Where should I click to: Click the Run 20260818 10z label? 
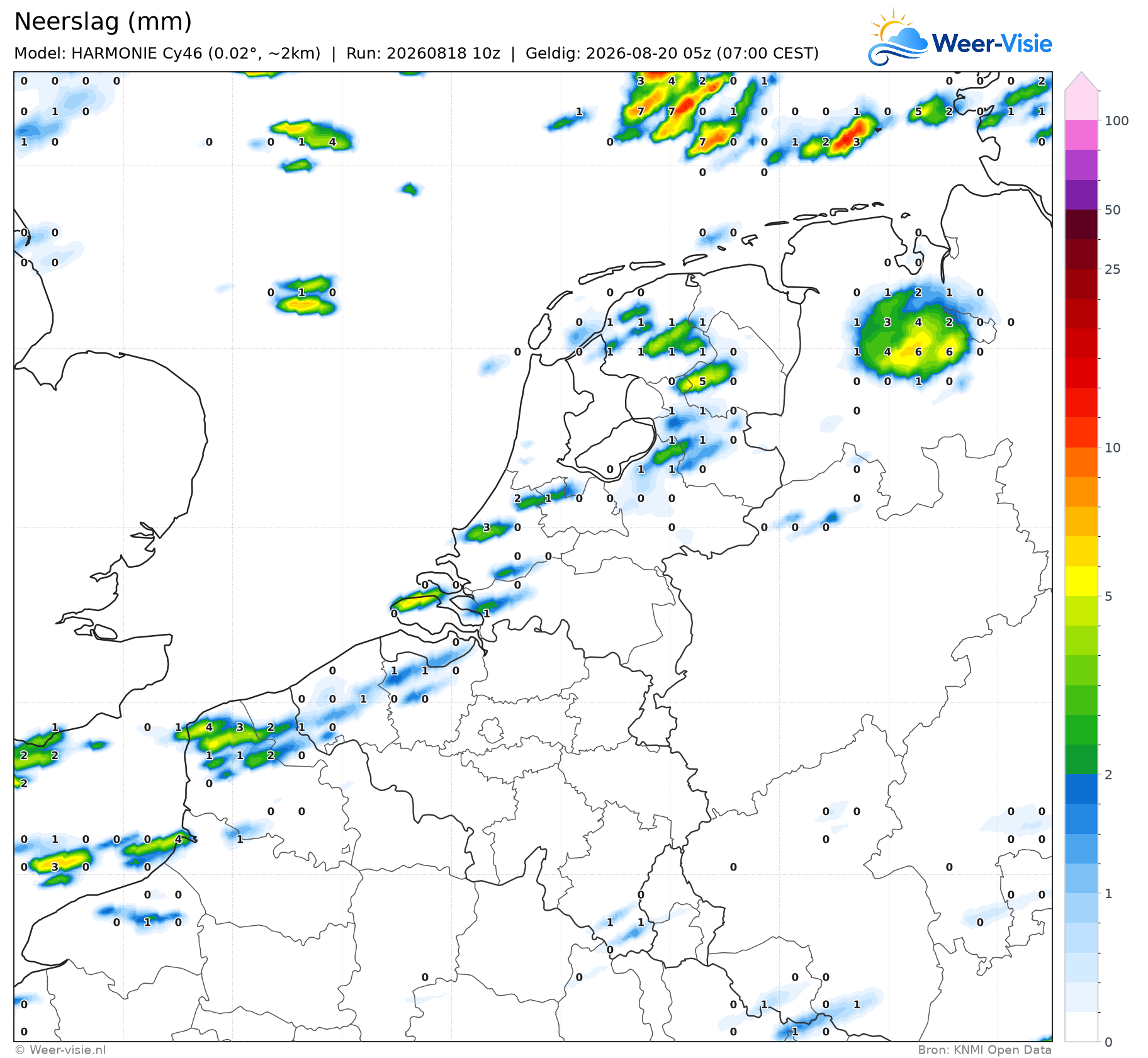(423, 53)
